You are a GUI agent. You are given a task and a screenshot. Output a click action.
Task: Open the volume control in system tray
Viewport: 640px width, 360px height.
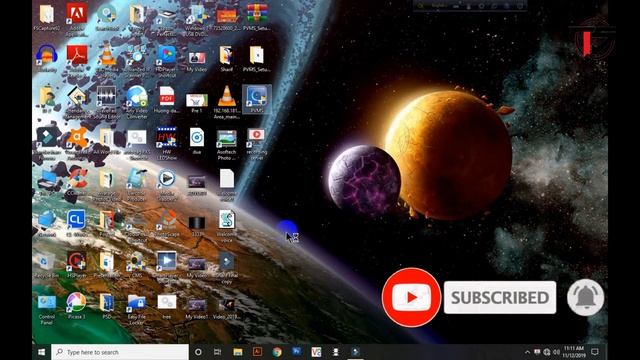556,352
